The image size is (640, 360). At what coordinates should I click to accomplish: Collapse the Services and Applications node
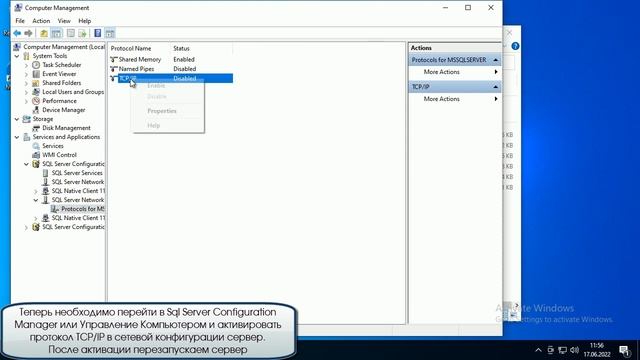pyautogui.click(x=17, y=137)
